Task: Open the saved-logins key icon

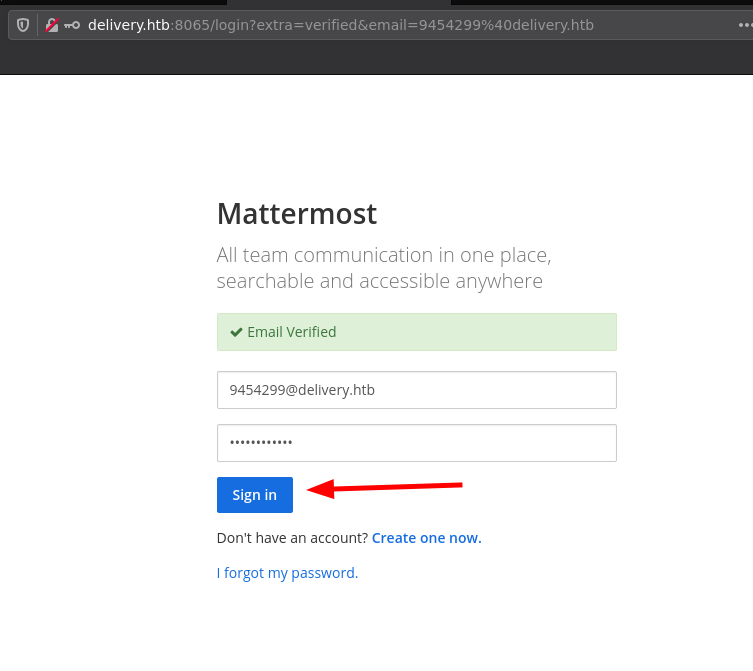Action: [72, 25]
